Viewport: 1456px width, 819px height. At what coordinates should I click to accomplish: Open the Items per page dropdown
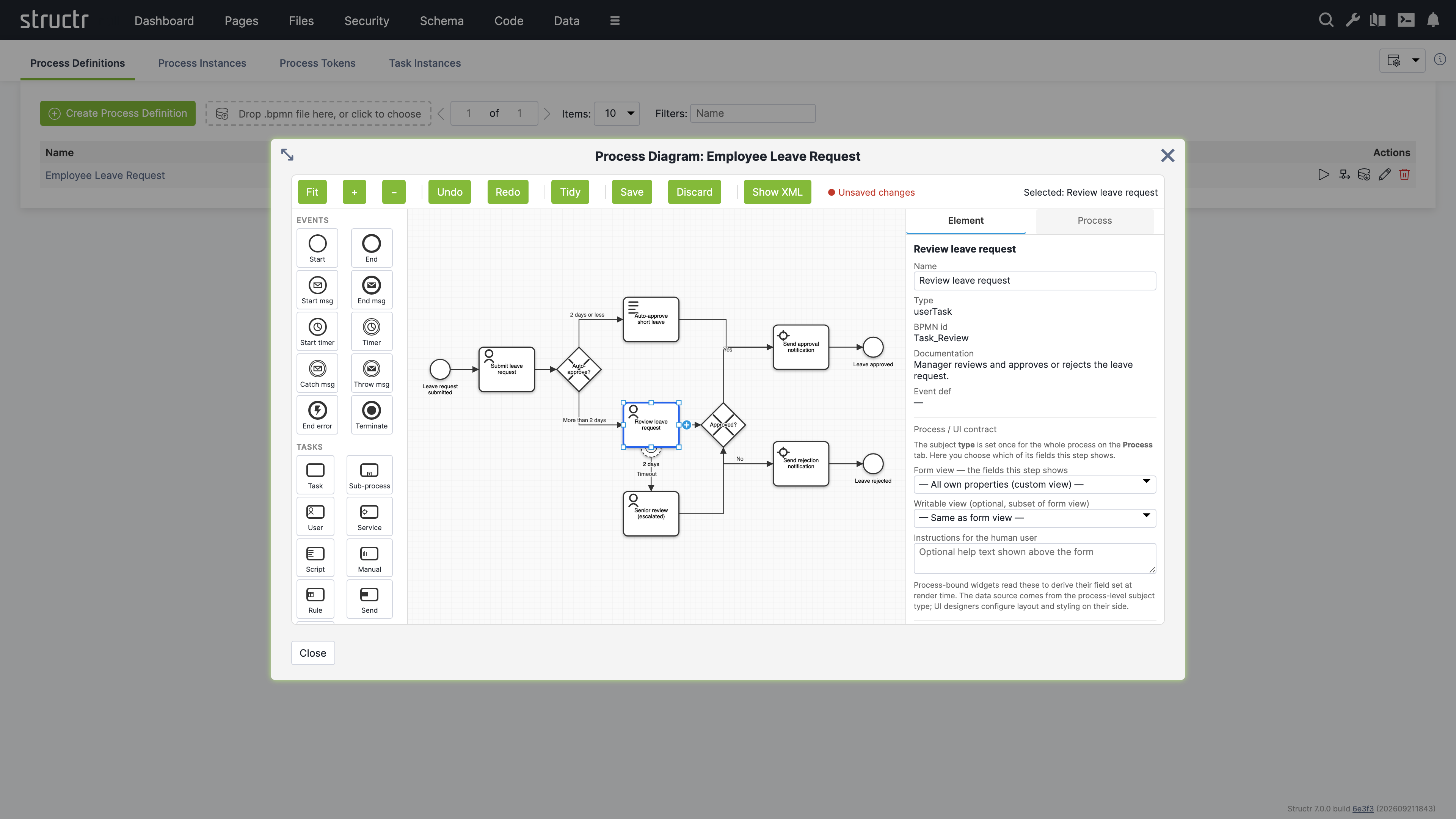point(617,114)
